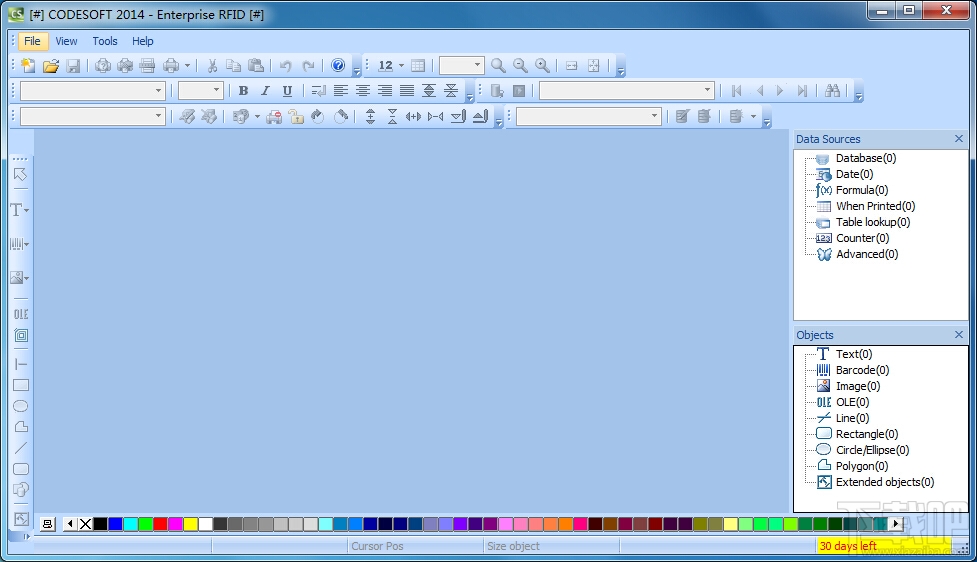Open printer dropdown arrow beside print icon

187,65
